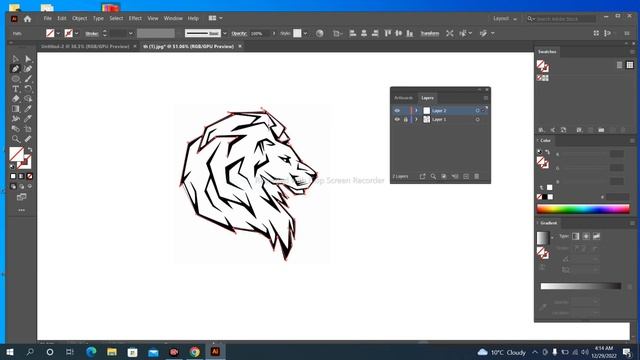Open the Window menu
640x360 pixels.
click(173, 18)
